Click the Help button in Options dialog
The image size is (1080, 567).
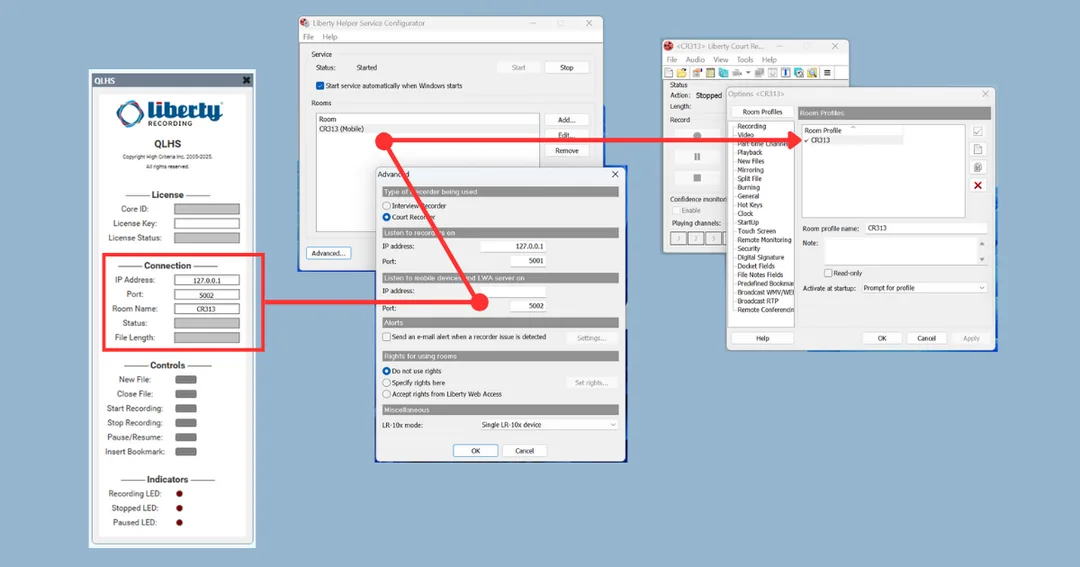tap(762, 338)
